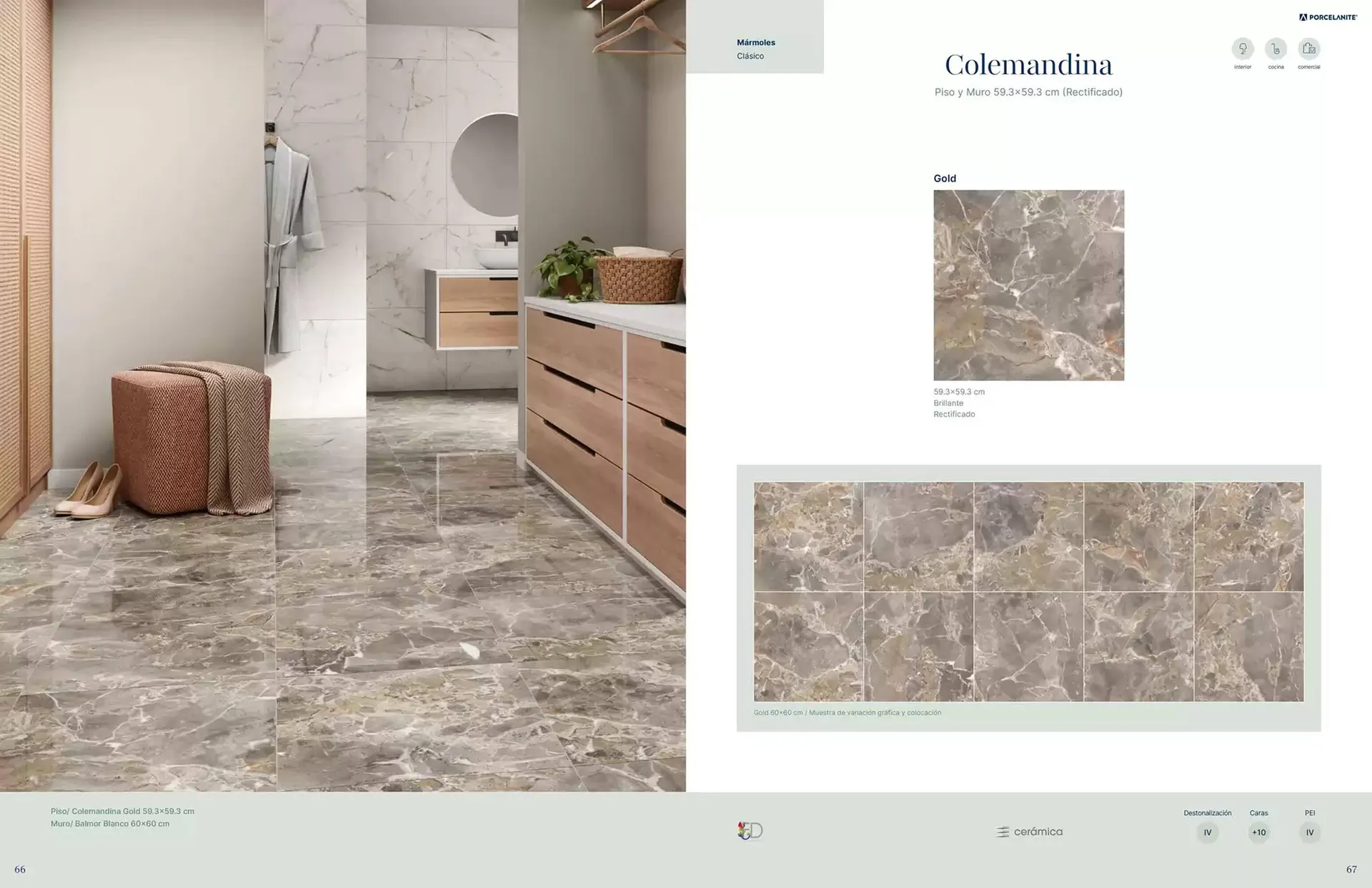Select the comercial usage icon

[x=1310, y=49]
